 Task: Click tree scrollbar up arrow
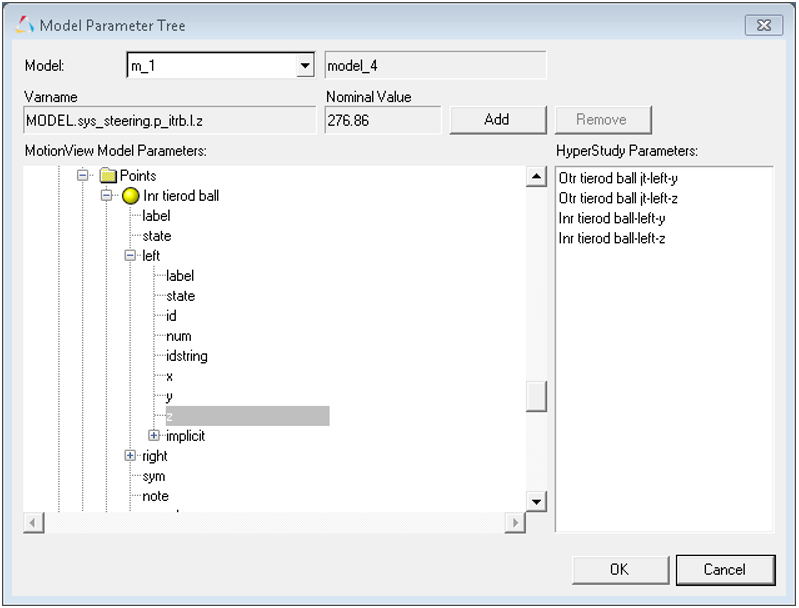tap(536, 177)
